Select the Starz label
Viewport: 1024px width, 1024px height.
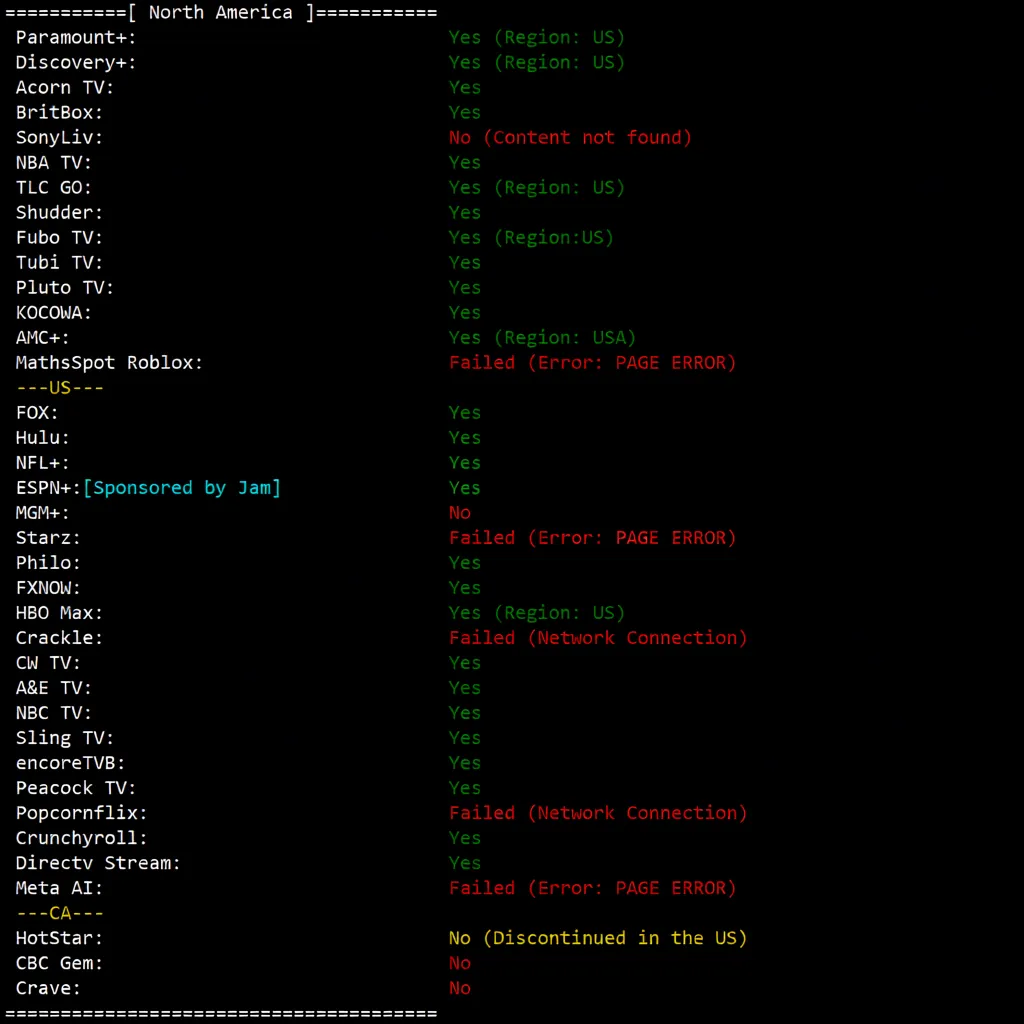48,537
